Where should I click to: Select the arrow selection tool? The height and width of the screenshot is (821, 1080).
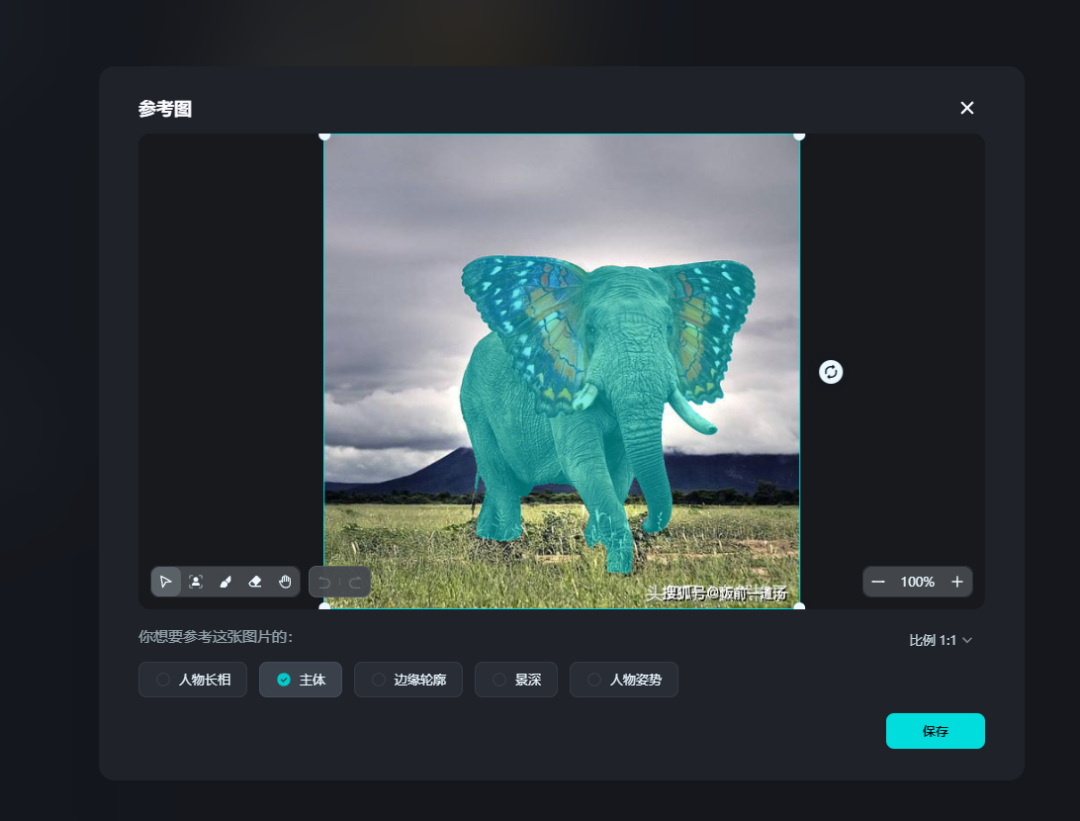point(166,581)
